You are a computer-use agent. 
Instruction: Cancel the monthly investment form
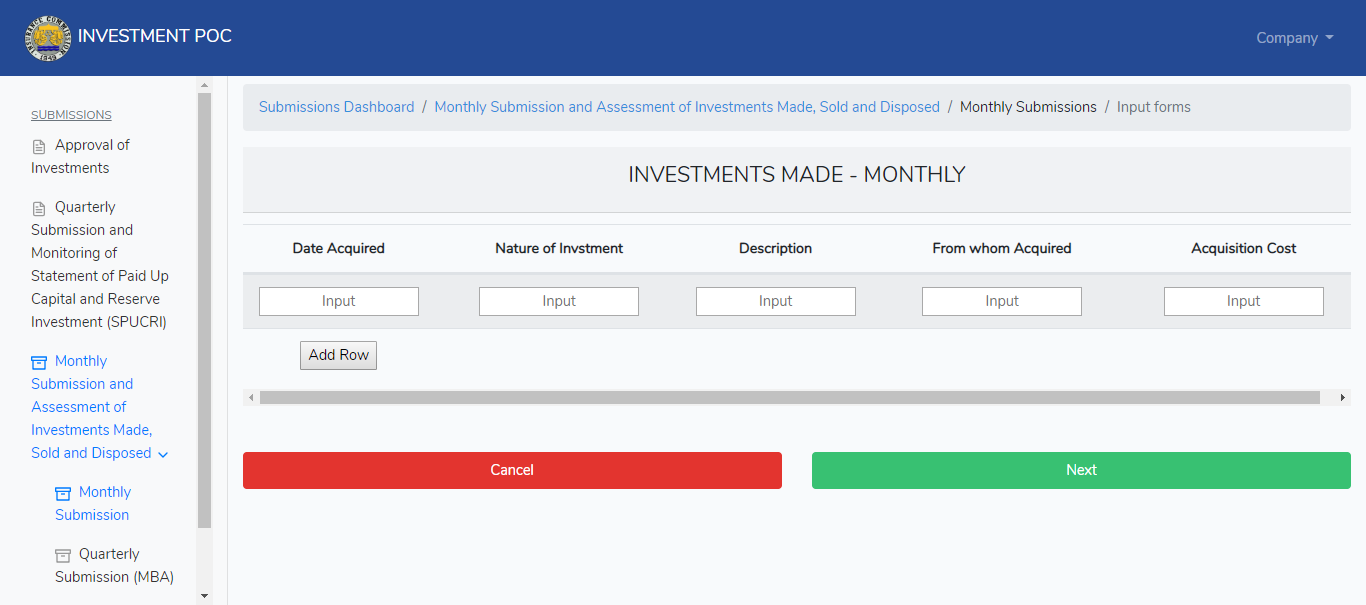(x=512, y=470)
